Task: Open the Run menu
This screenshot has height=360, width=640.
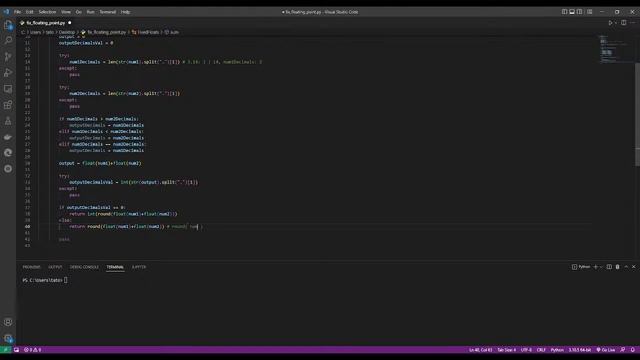Action: coord(91,12)
